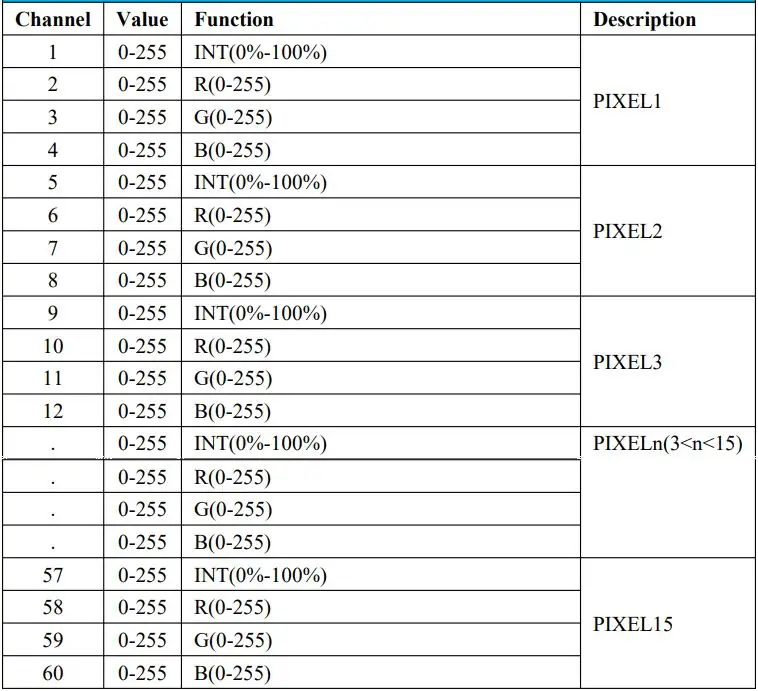This screenshot has width=758, height=691.
Task: Click the 0-255 value for channel 9
Action: (x=142, y=313)
